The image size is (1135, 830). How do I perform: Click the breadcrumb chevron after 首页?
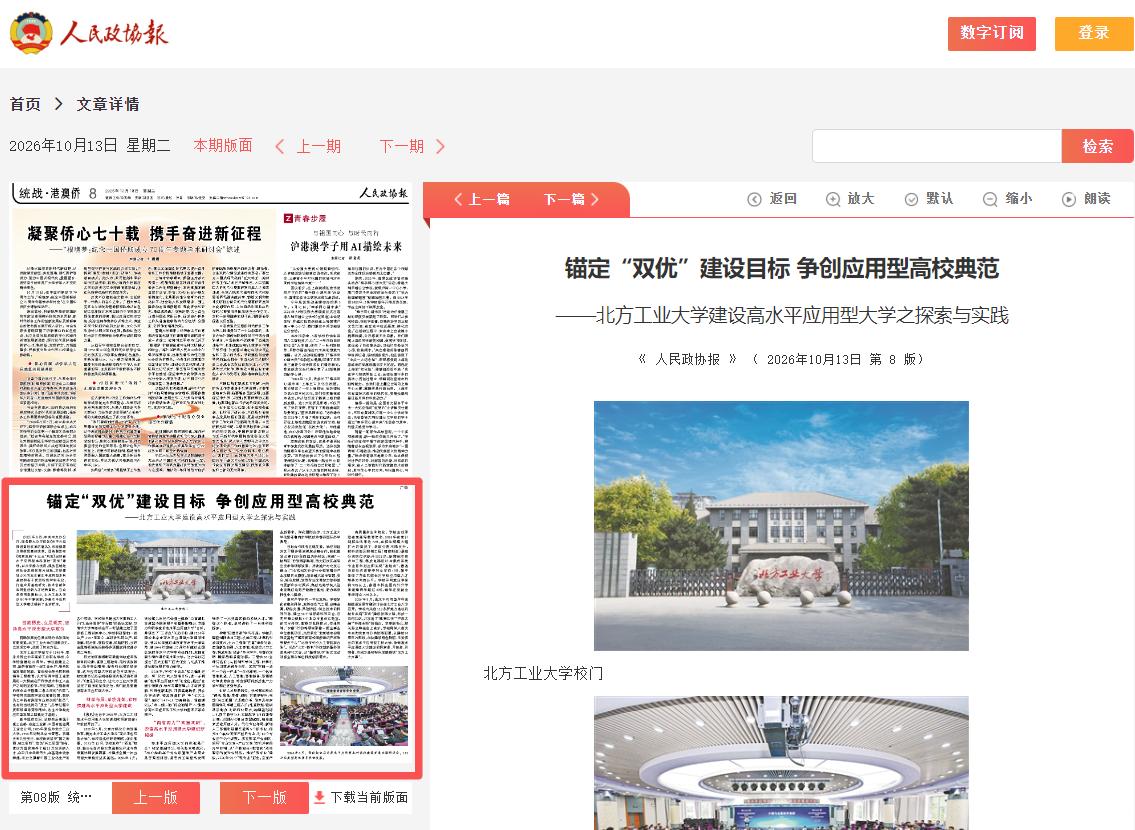[59, 104]
